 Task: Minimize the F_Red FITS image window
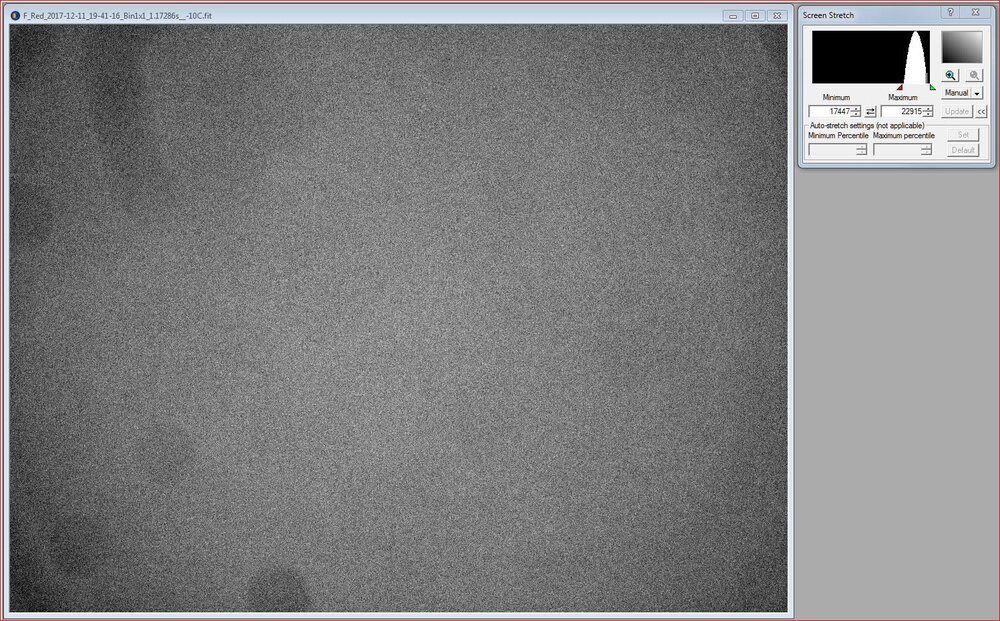click(x=734, y=16)
